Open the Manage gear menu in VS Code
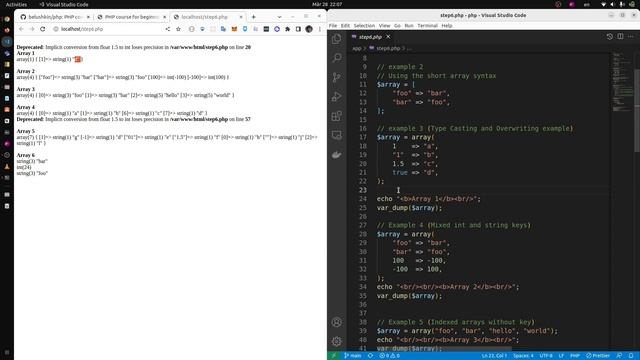Screen dimensions: 640x360 (x=337, y=341)
